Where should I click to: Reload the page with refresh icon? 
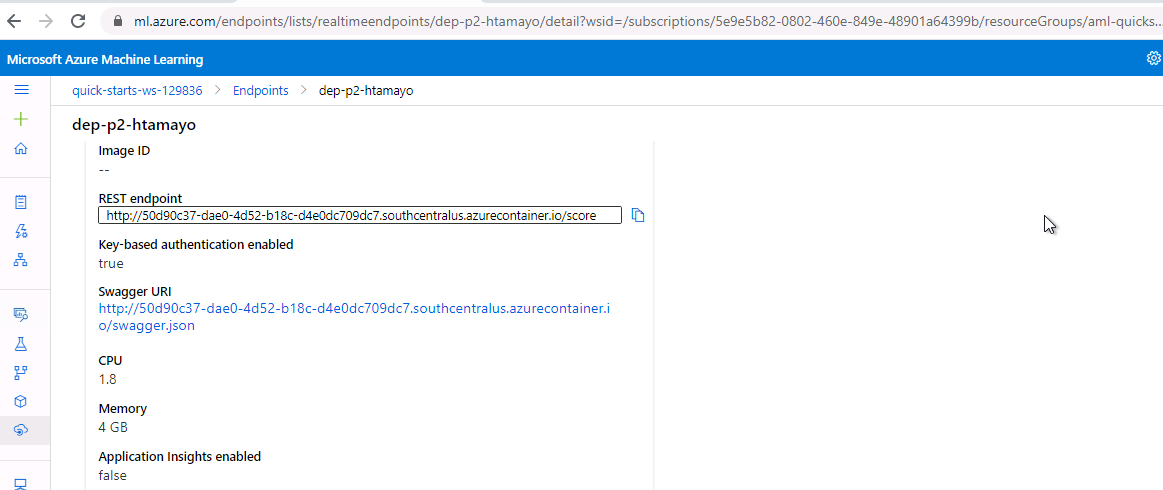point(78,20)
